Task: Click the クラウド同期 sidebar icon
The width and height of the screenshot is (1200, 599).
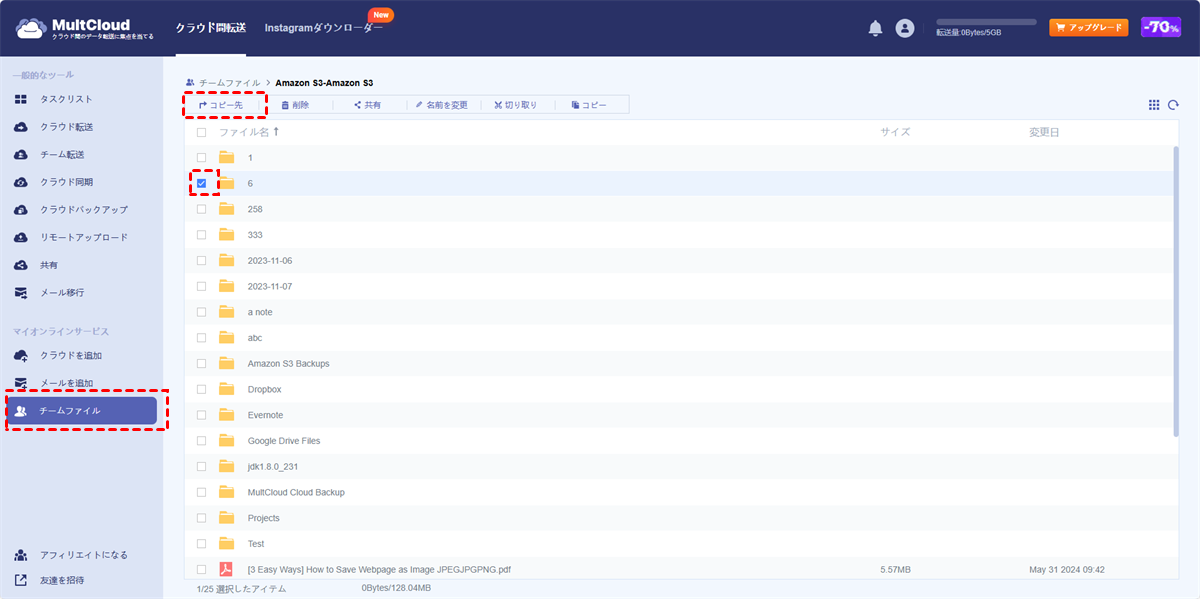Action: pyautogui.click(x=20, y=182)
